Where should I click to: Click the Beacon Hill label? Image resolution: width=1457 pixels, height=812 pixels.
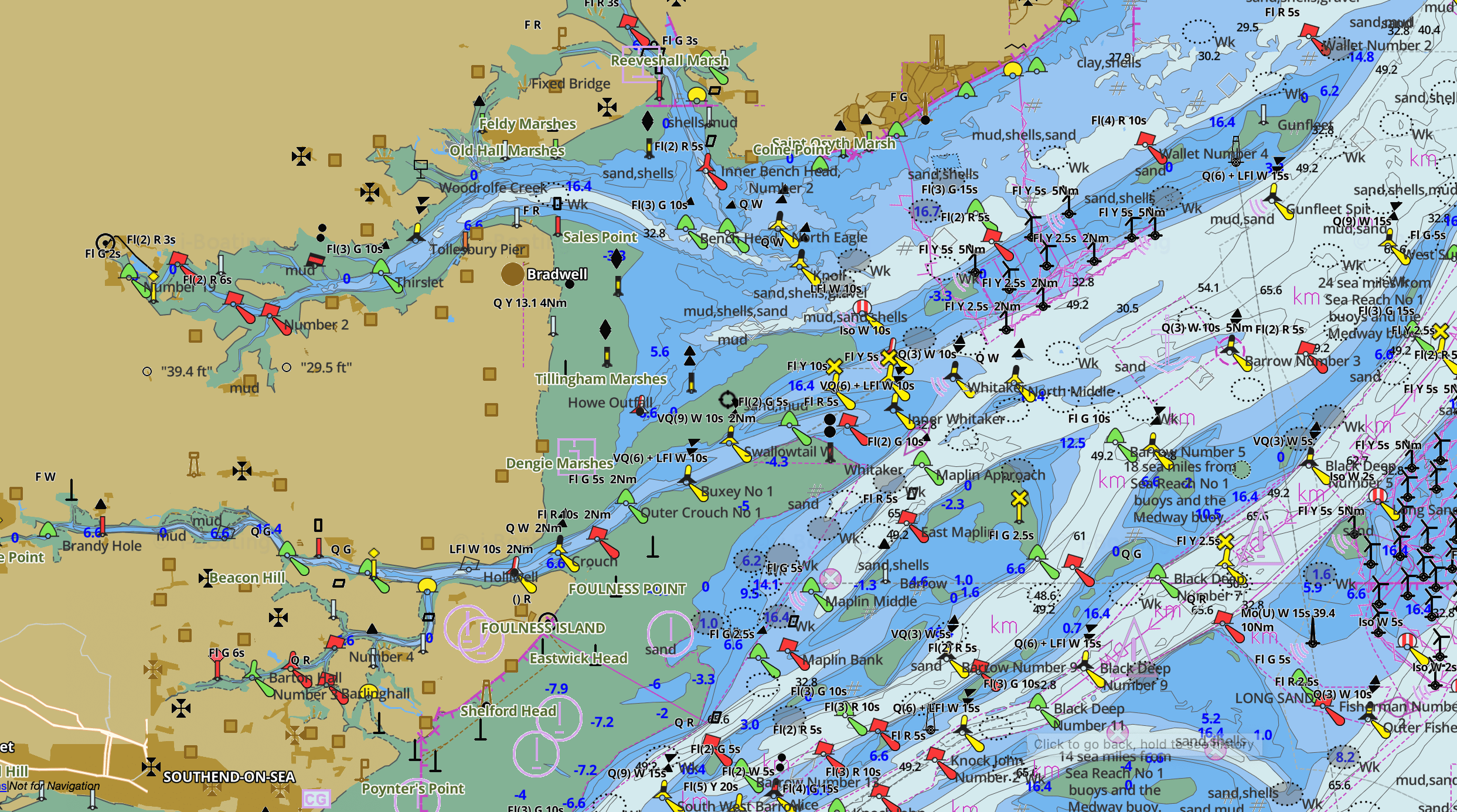[247, 578]
